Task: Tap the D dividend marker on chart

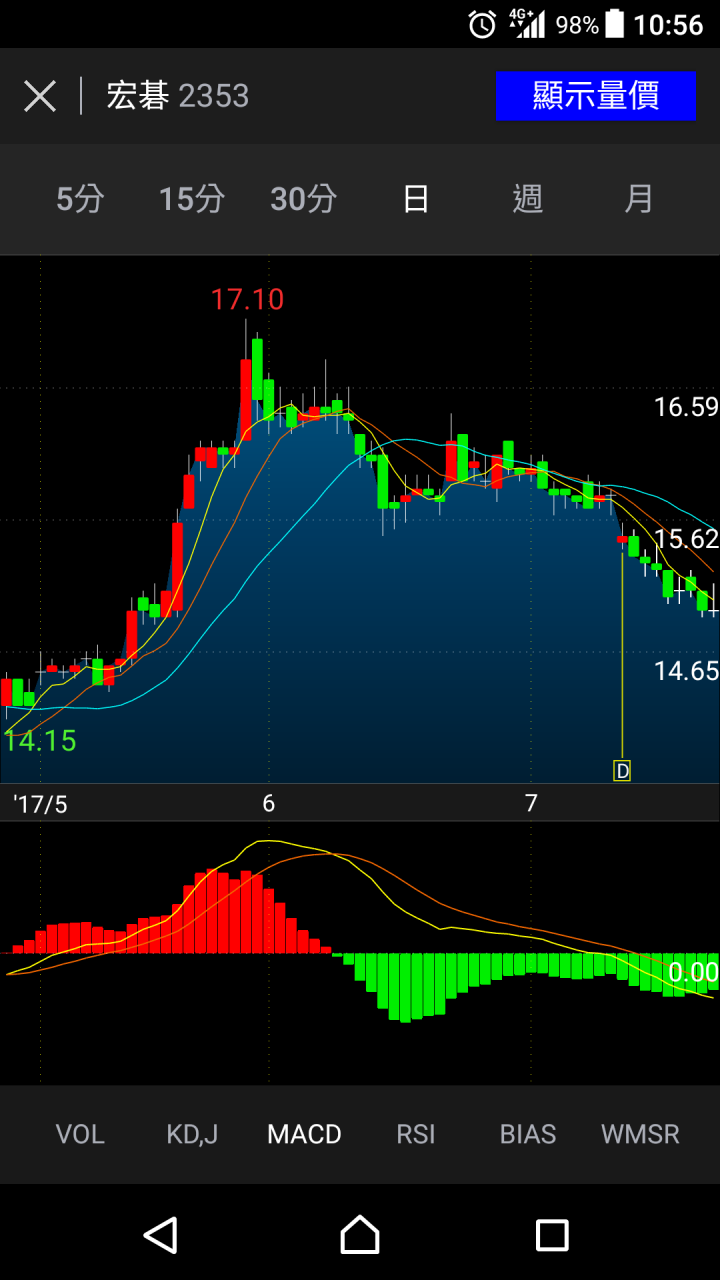Action: click(622, 771)
